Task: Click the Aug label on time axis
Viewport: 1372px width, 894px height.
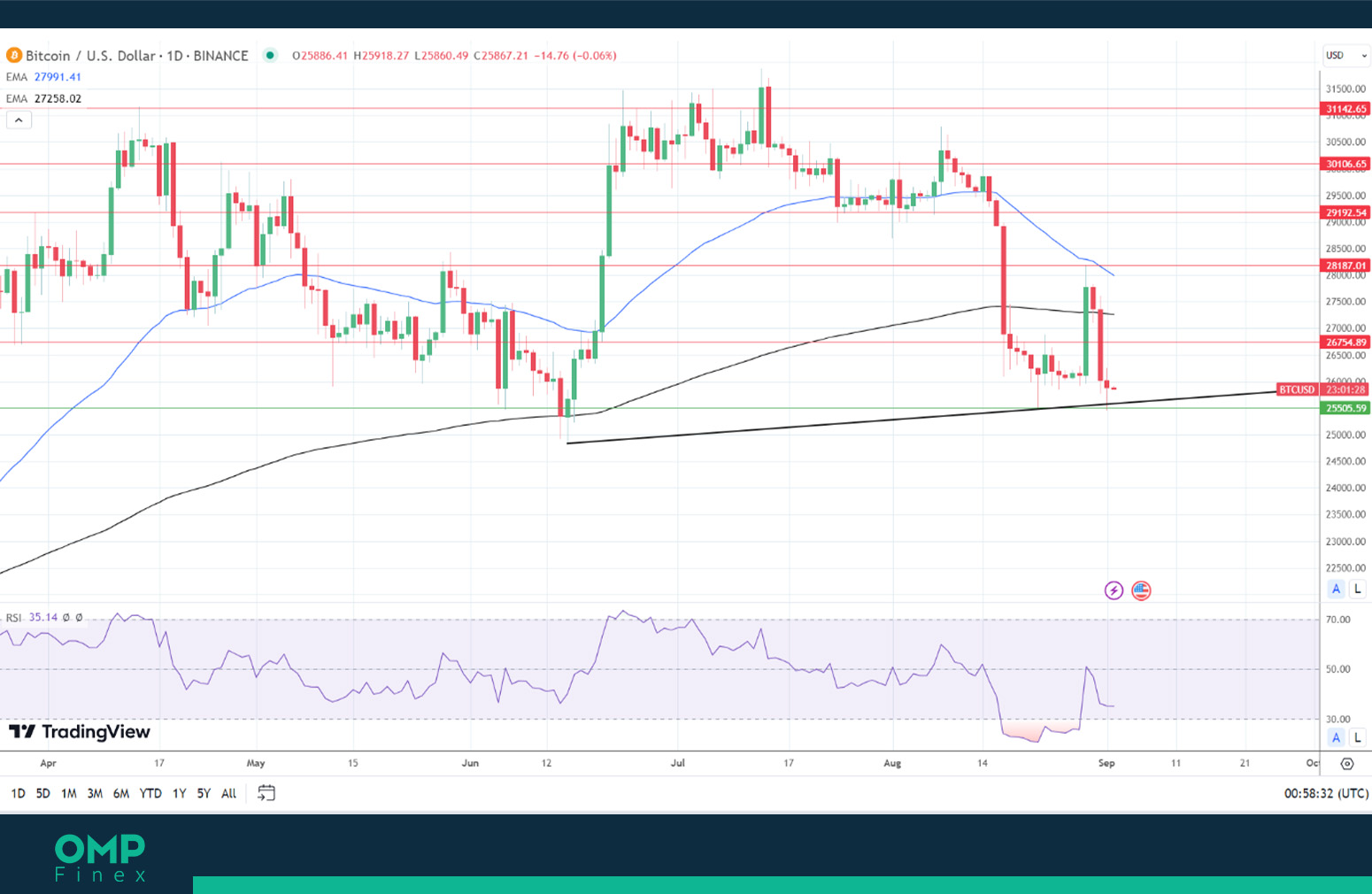Action: 892,763
